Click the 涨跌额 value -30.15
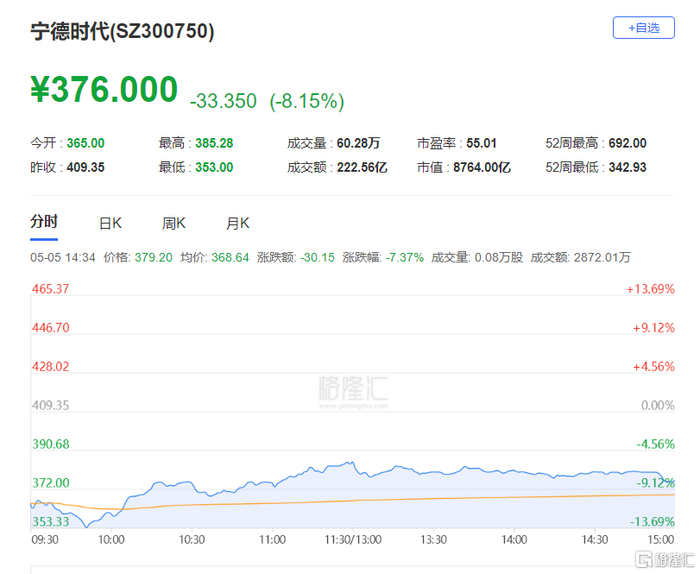 pyautogui.click(x=317, y=258)
